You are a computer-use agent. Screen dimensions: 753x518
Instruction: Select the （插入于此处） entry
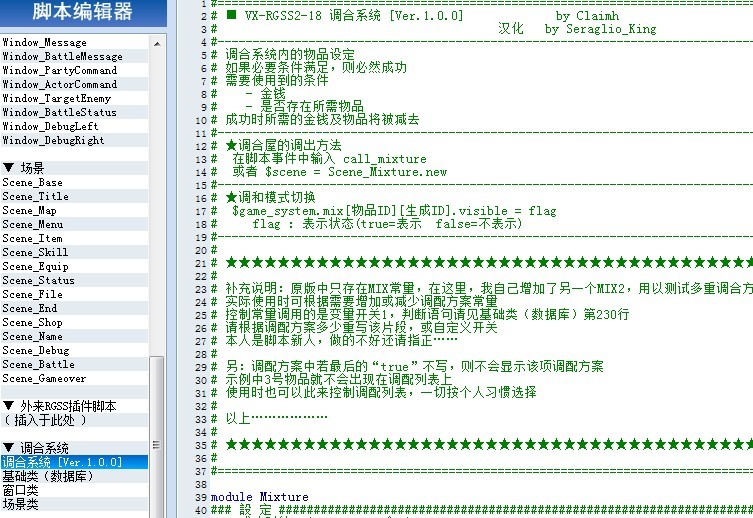point(74,420)
